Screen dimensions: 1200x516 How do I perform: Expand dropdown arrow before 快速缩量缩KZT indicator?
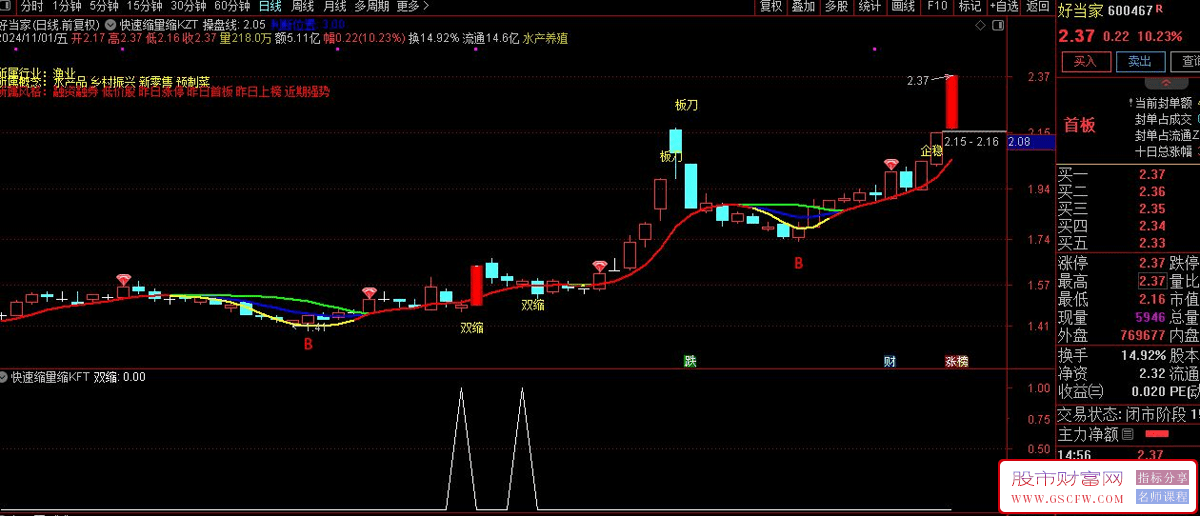point(109,24)
